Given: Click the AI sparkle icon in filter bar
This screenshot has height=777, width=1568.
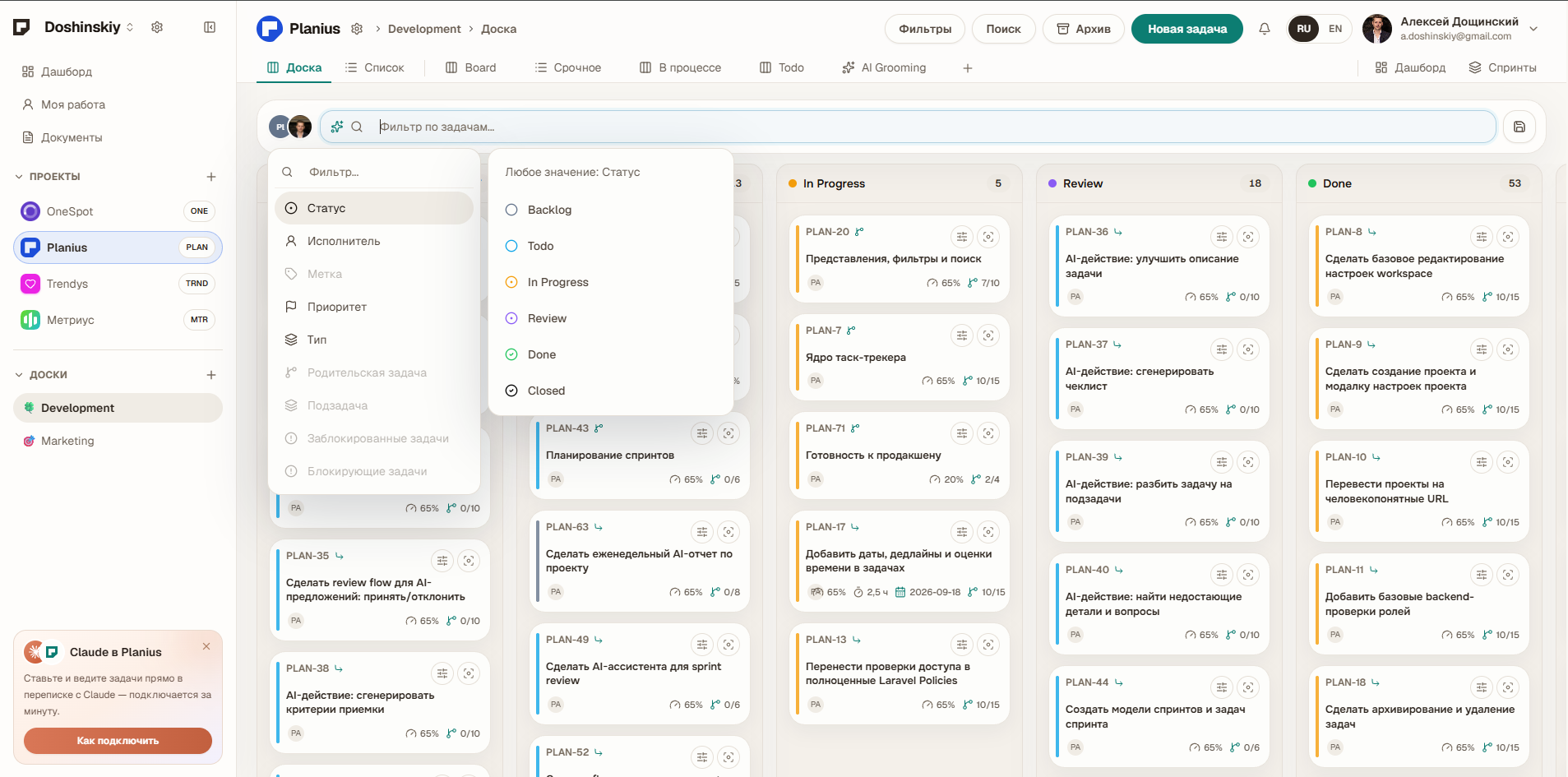Looking at the screenshot, I should click(337, 127).
